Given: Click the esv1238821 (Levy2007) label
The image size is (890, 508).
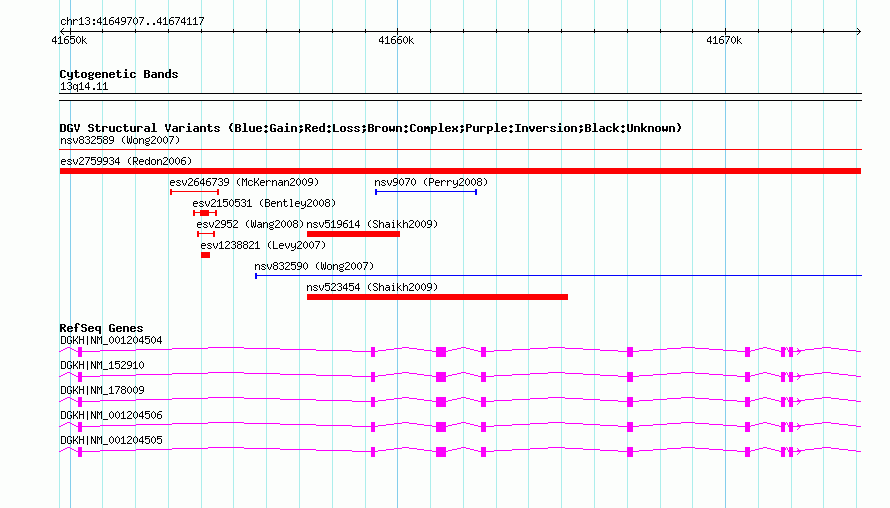Looking at the screenshot, I should click(263, 245).
